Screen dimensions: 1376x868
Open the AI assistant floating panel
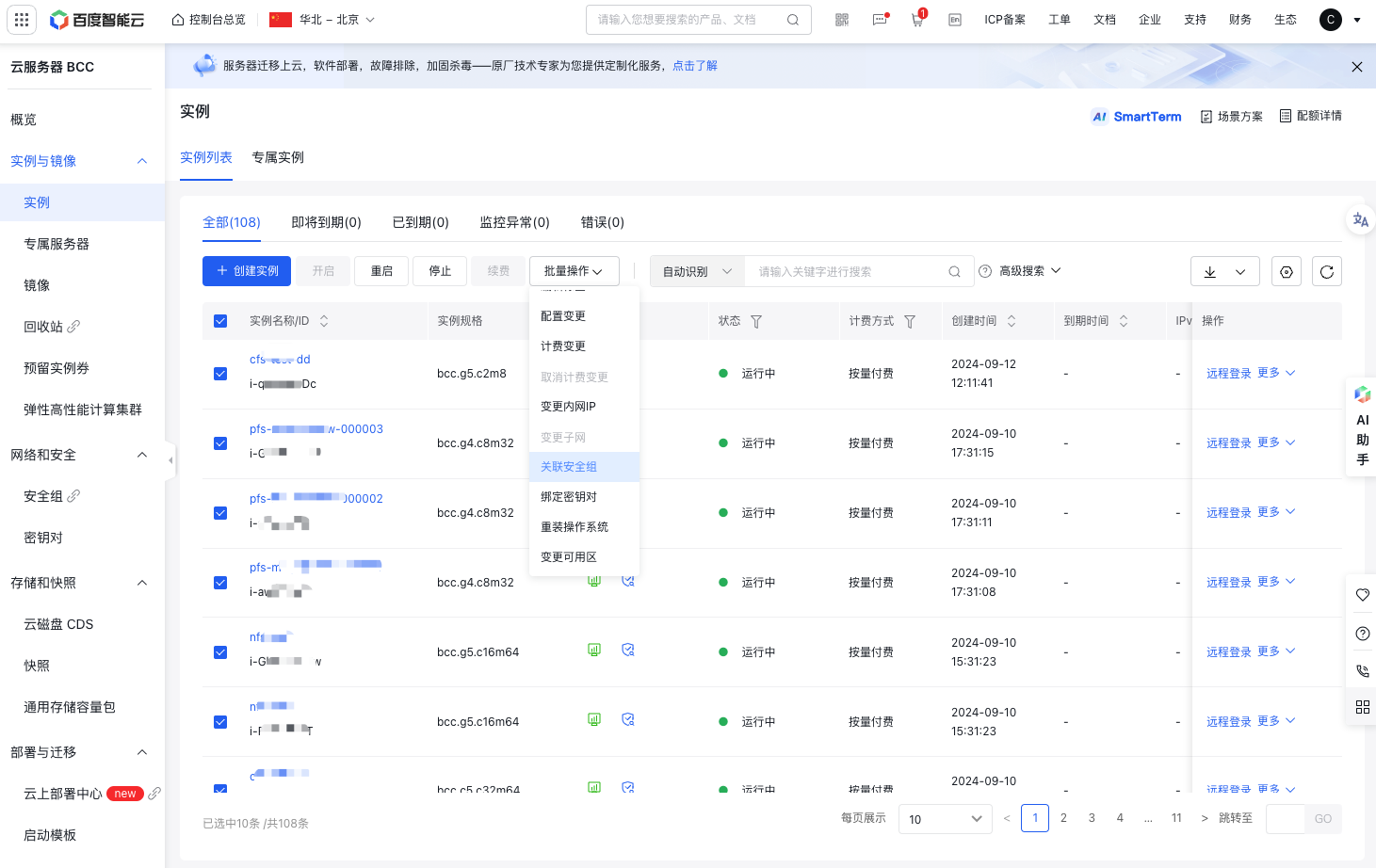click(x=1362, y=428)
